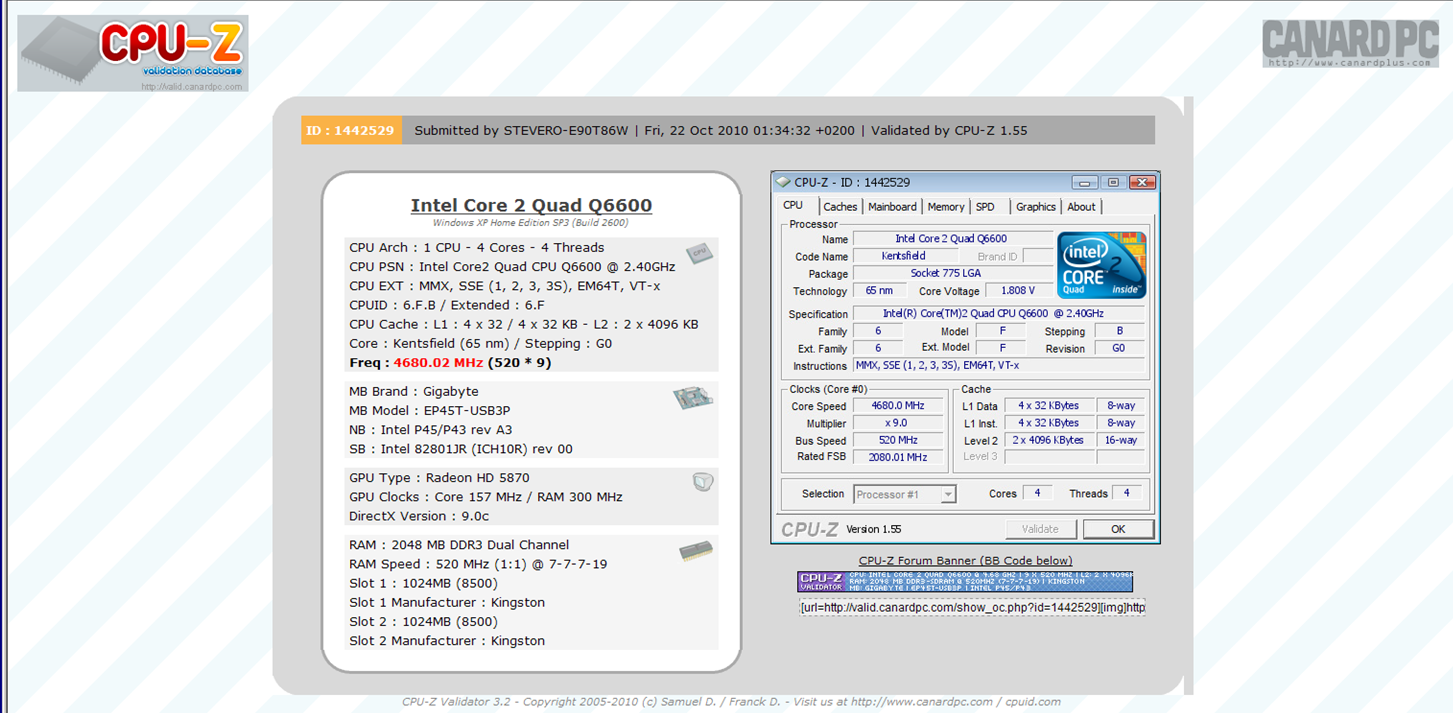Click the Stepping B field
Screen dimensions: 1453x713
coord(1119,331)
